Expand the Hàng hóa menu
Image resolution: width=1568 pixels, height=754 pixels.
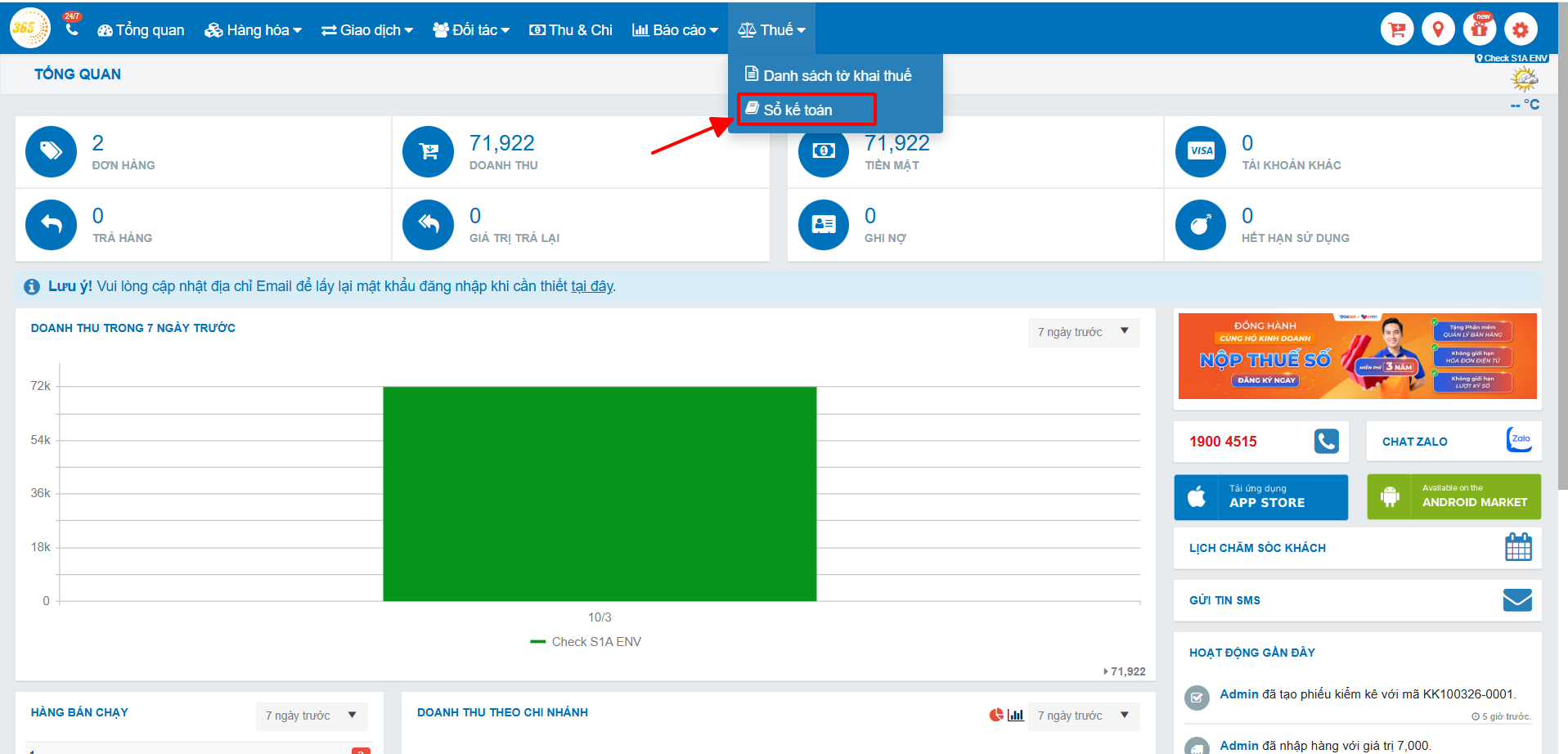[253, 30]
